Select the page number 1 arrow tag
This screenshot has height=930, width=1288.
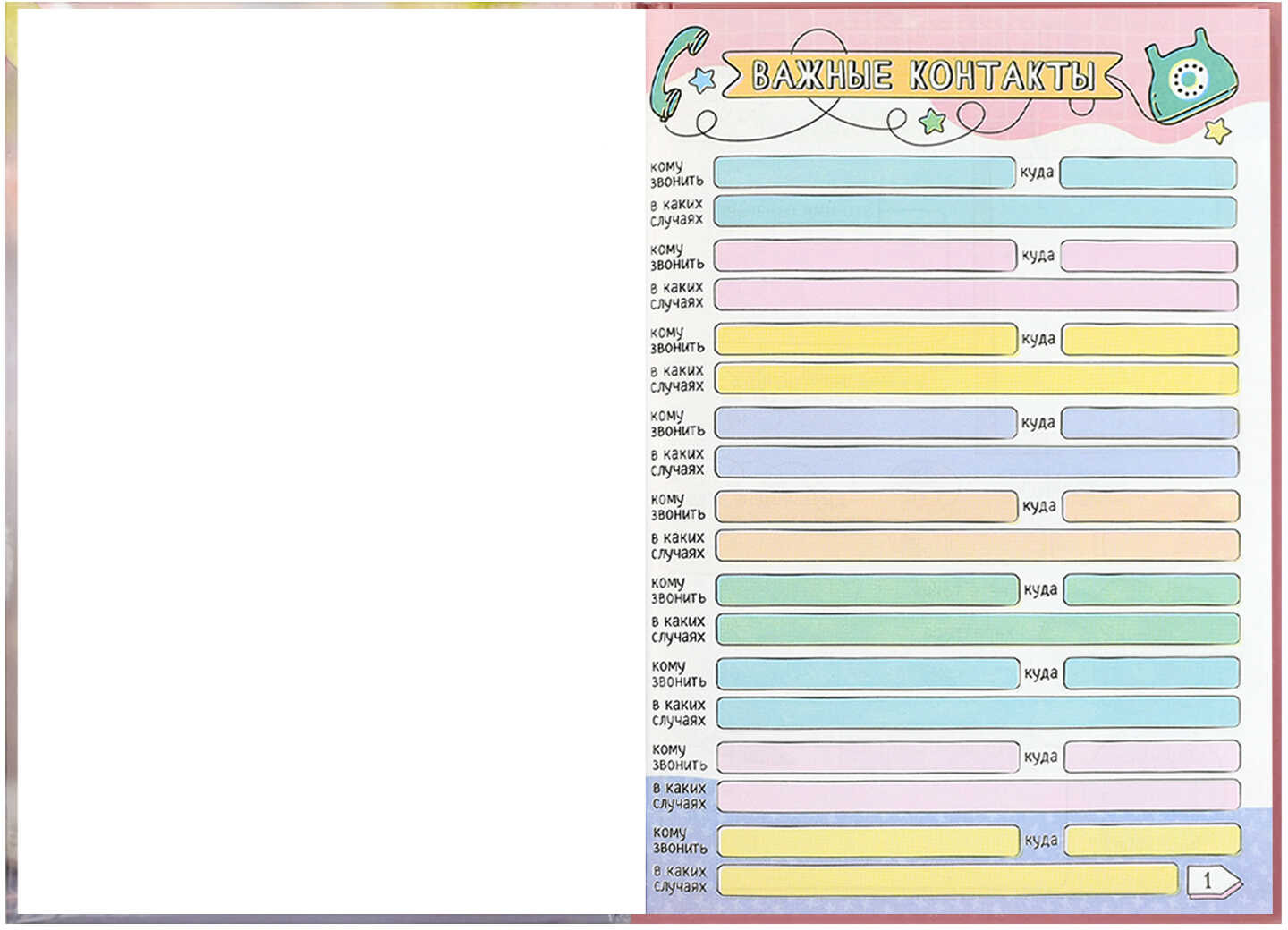[x=1212, y=881]
